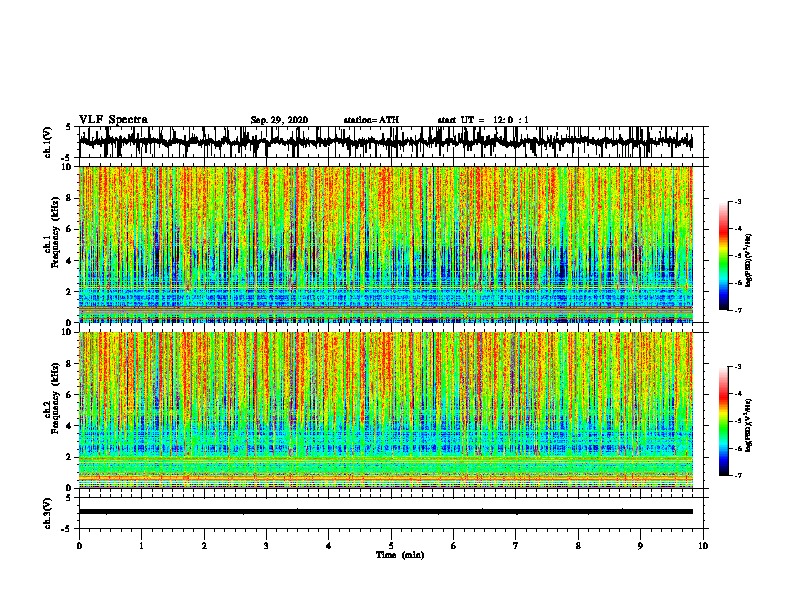Click time axis tick label "3"
The width and height of the screenshot is (792, 612).
(x=266, y=546)
